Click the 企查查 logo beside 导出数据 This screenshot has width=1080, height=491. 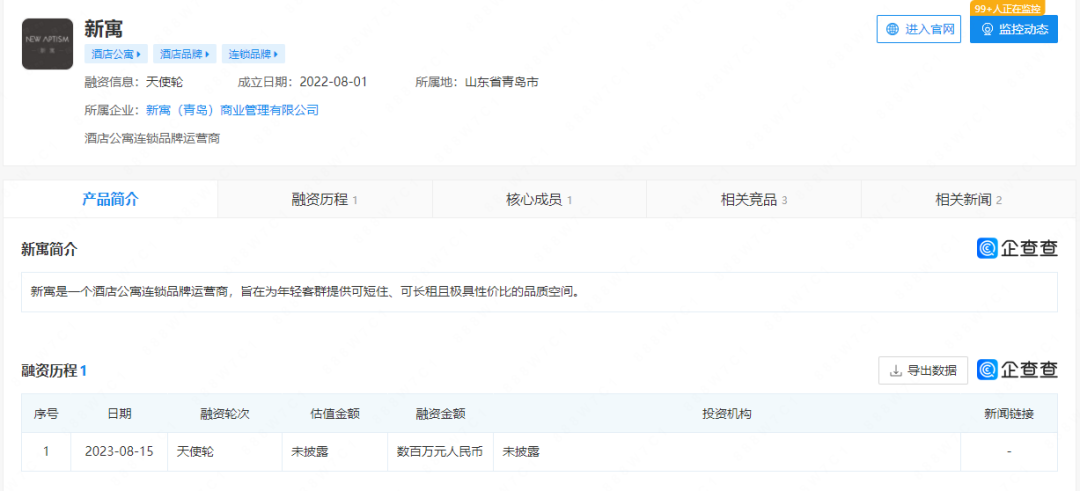click(x=1017, y=370)
